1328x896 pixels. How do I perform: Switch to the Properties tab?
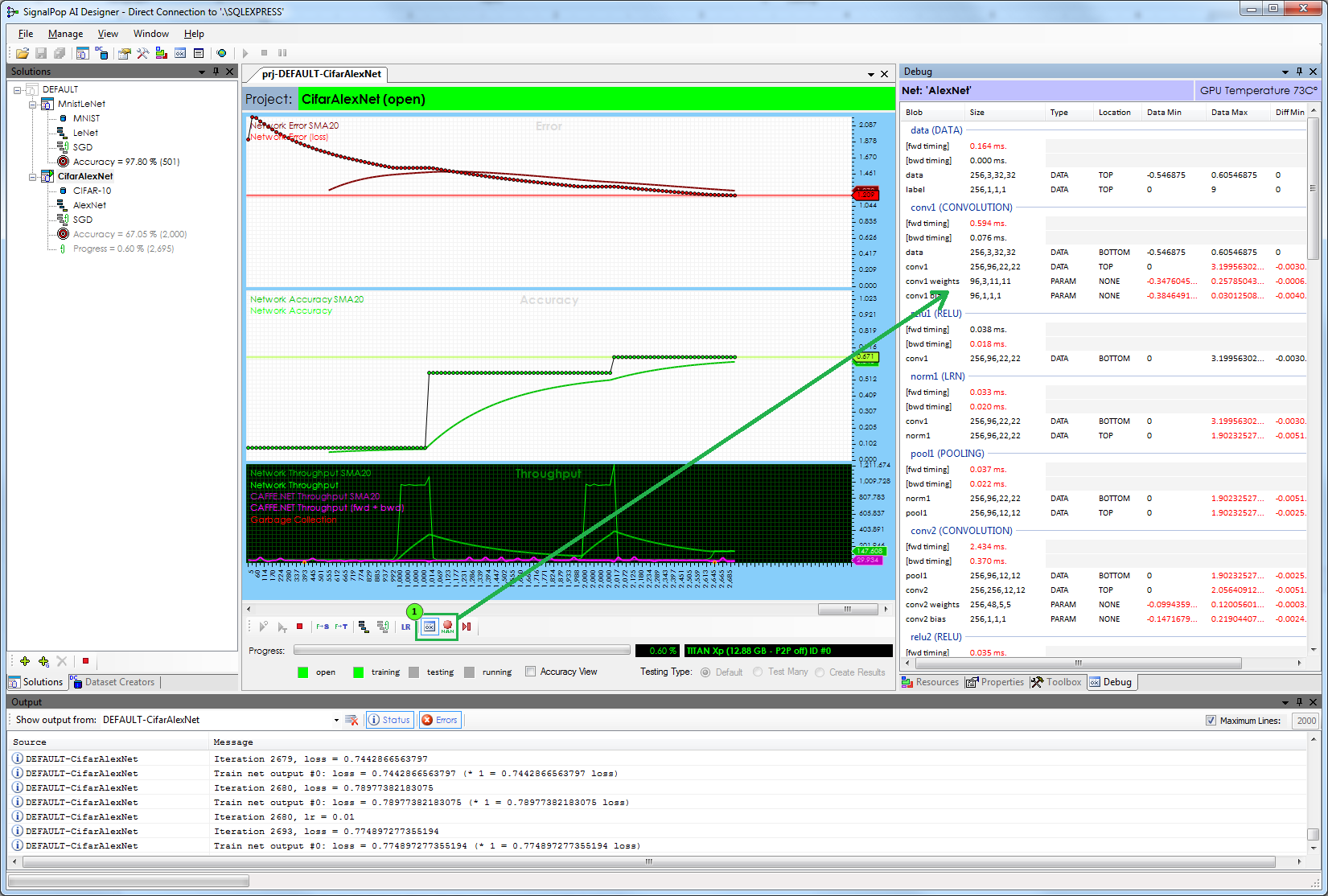pyautogui.click(x=995, y=682)
